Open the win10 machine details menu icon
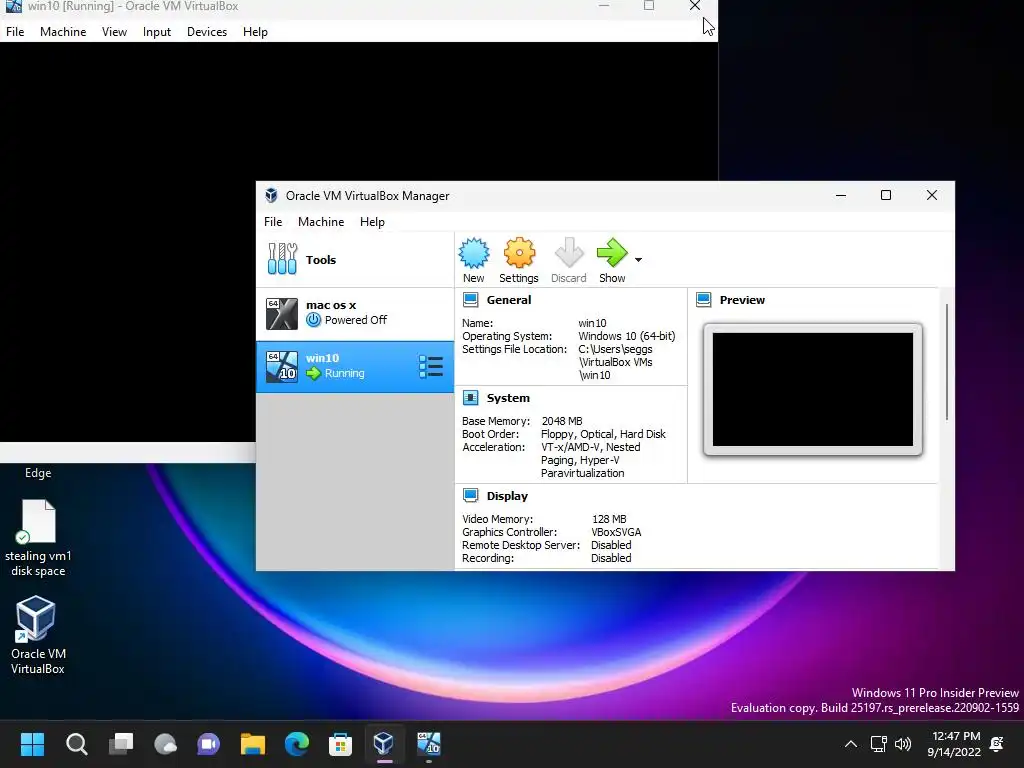Image resolution: width=1024 pixels, height=768 pixels. pyautogui.click(x=431, y=366)
